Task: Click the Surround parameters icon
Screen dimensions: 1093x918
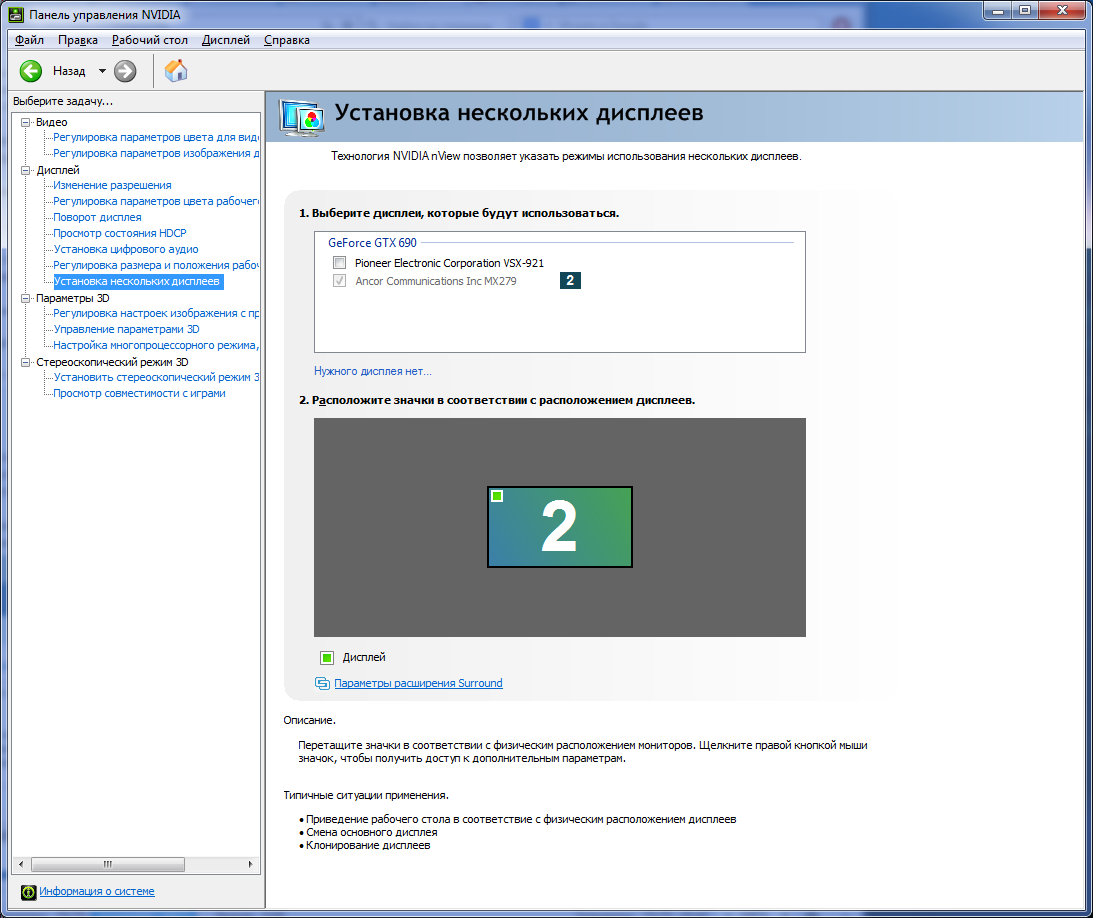Action: [322, 683]
